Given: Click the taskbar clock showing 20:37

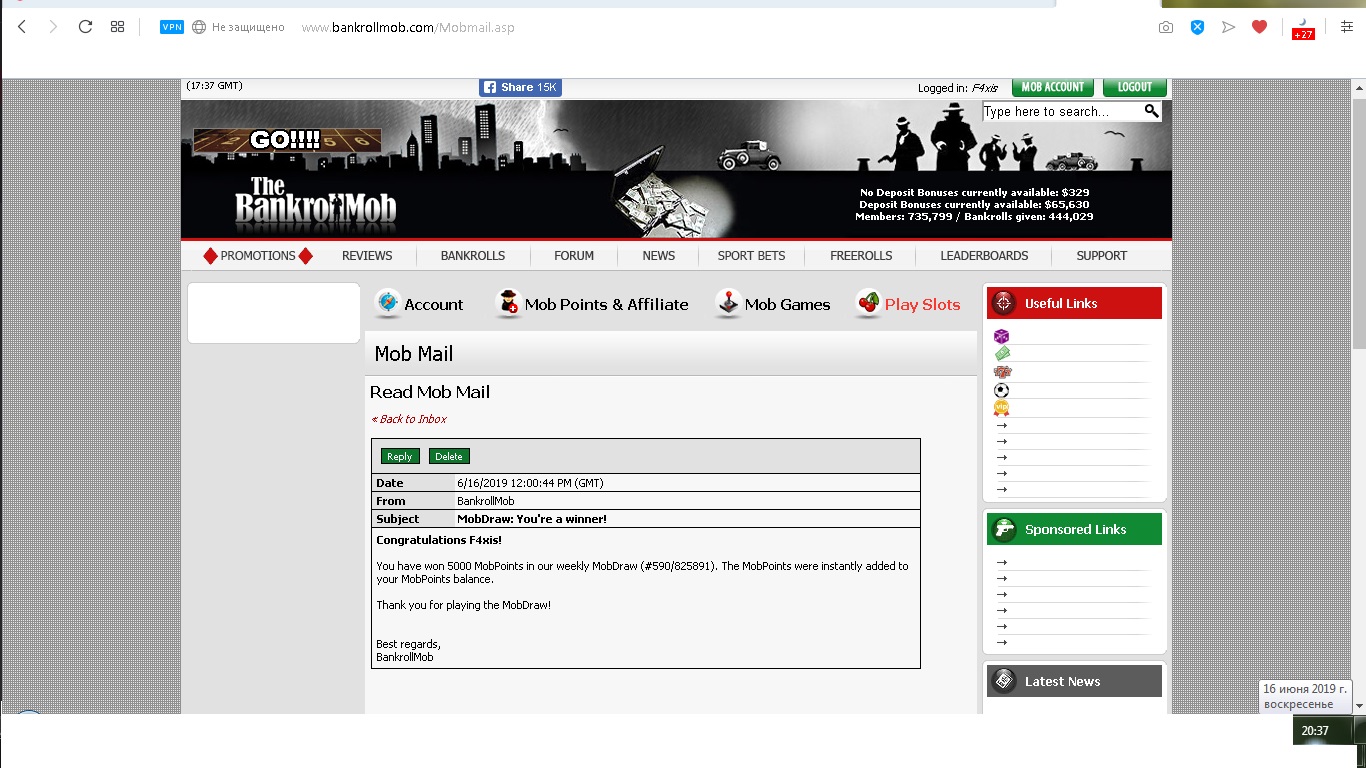Looking at the screenshot, I should 1315,731.
